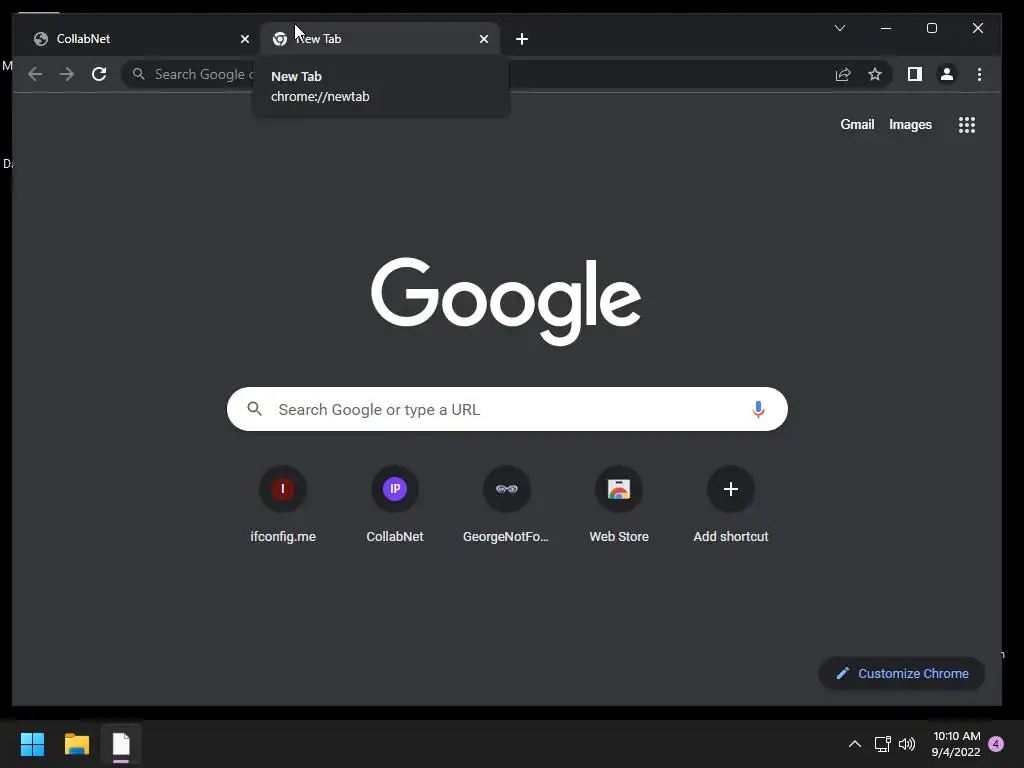This screenshot has width=1024, height=768.
Task: Maximize the Chrome window
Action: [x=932, y=28]
